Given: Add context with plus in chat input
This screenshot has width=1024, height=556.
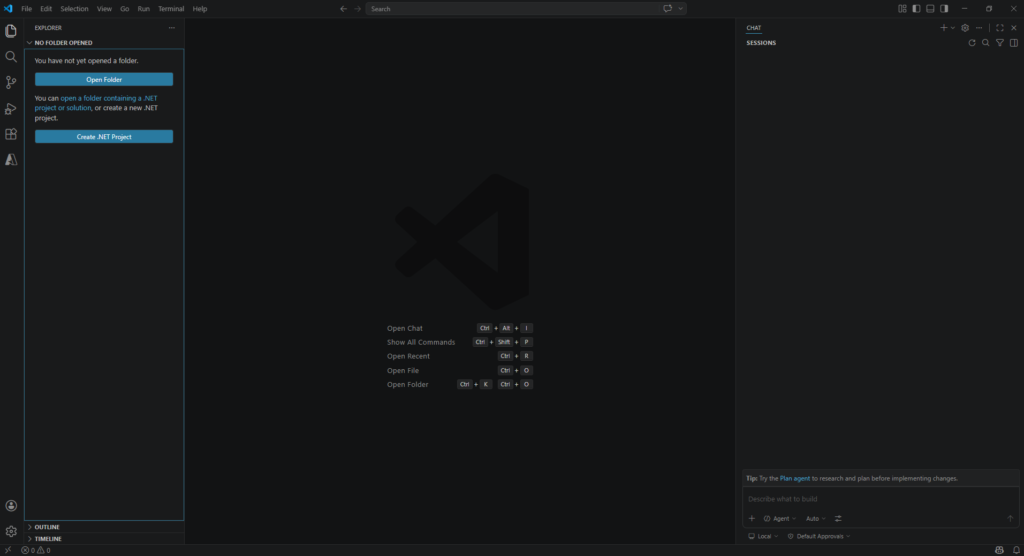Looking at the screenshot, I should (x=752, y=519).
